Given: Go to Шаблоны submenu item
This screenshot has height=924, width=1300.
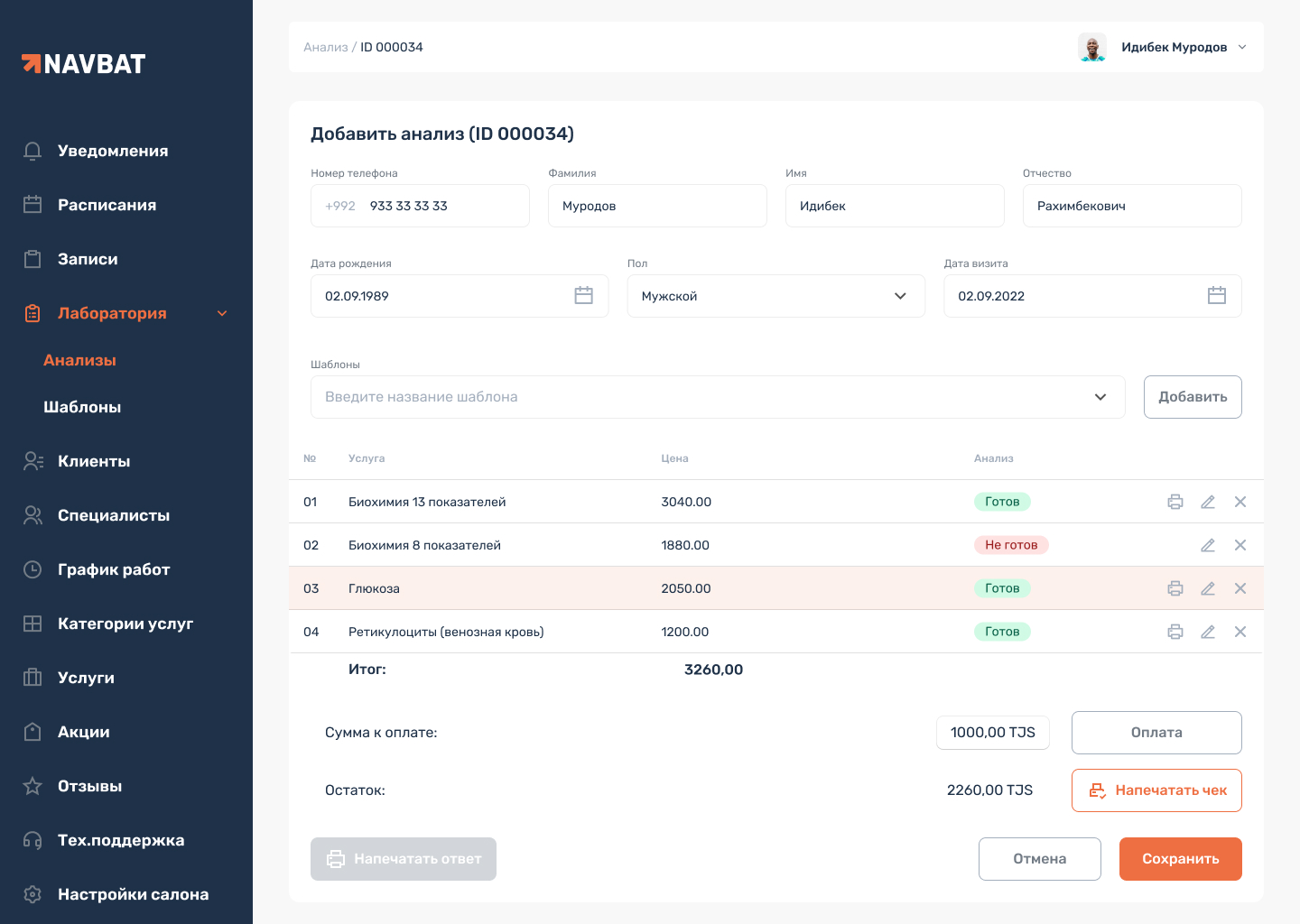Looking at the screenshot, I should click(x=82, y=407).
